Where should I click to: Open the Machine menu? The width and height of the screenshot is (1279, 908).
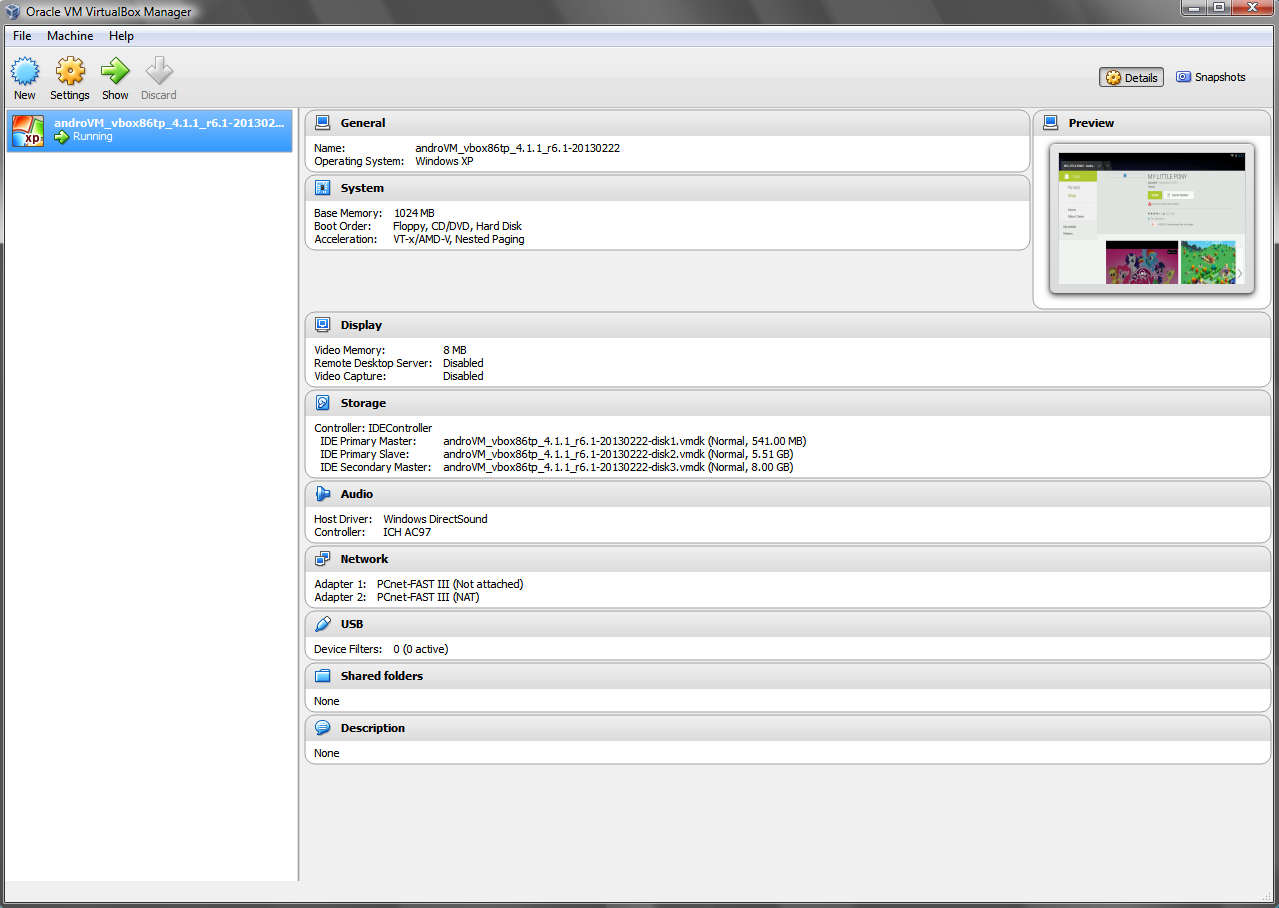[x=70, y=36]
